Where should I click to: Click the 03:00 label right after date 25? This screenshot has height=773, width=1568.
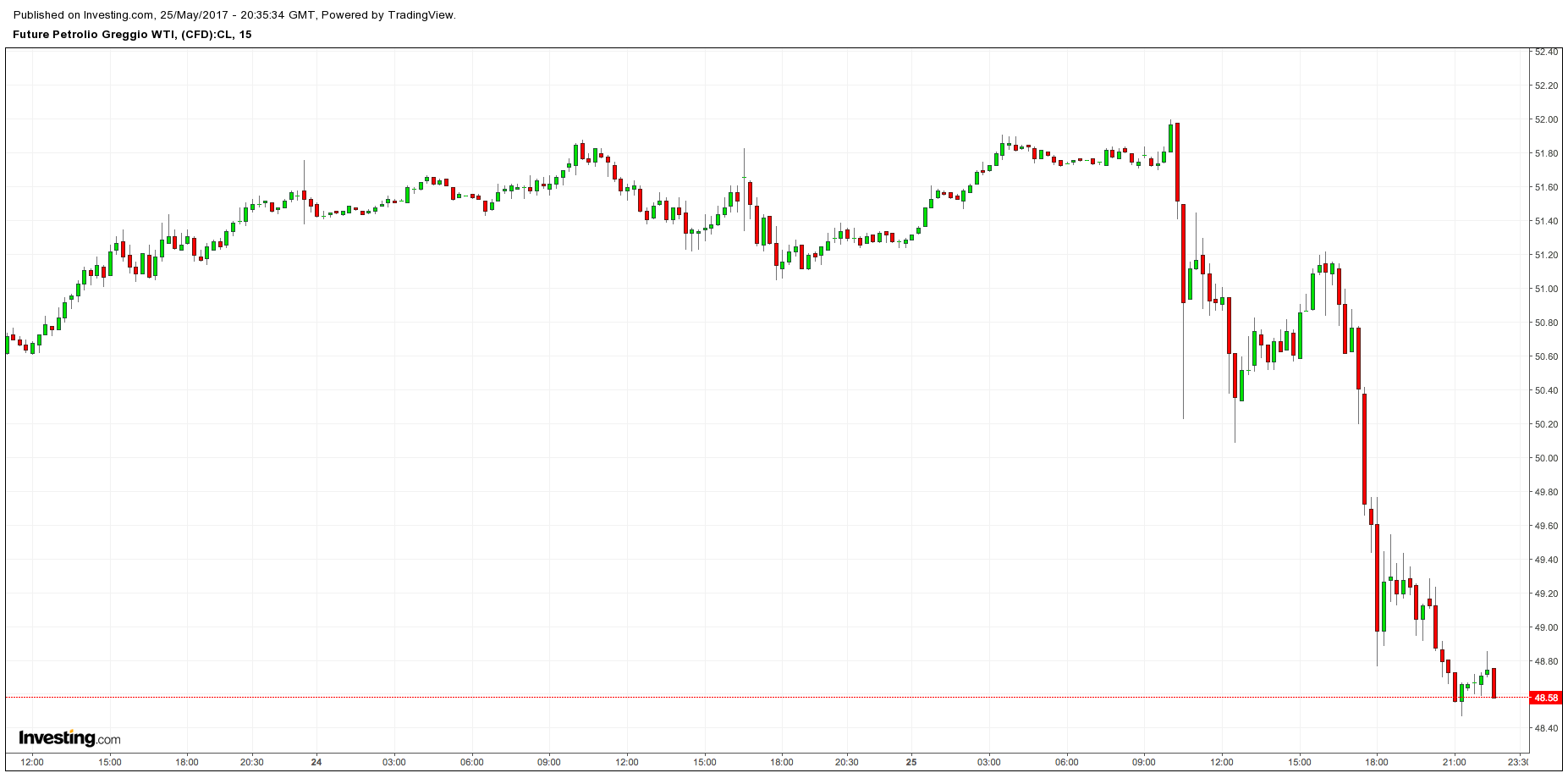click(989, 762)
